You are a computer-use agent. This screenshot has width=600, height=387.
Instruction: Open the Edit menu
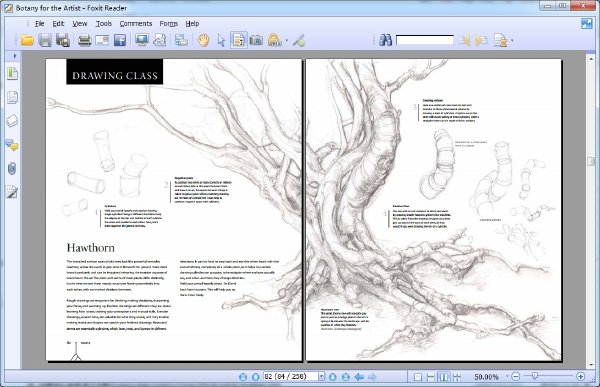pyautogui.click(x=58, y=24)
